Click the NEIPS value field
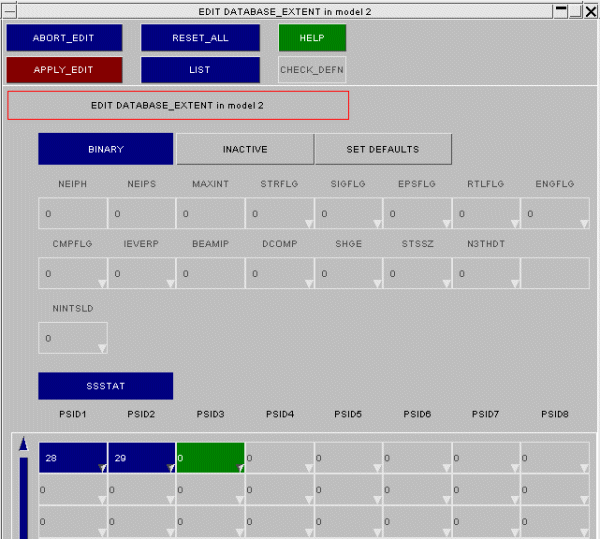Viewport: 600px width, 539px height. tap(142, 213)
